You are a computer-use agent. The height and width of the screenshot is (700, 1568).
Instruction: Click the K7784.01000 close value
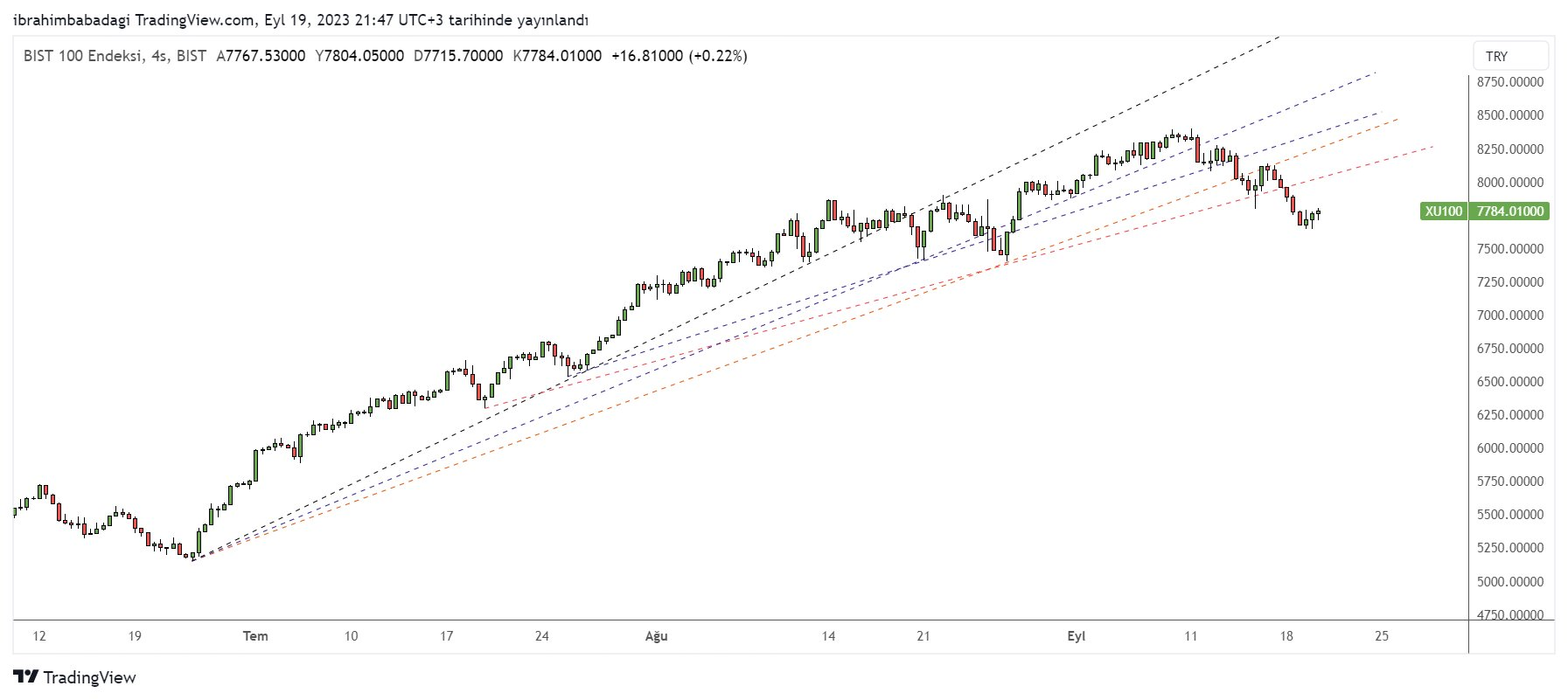tap(558, 56)
